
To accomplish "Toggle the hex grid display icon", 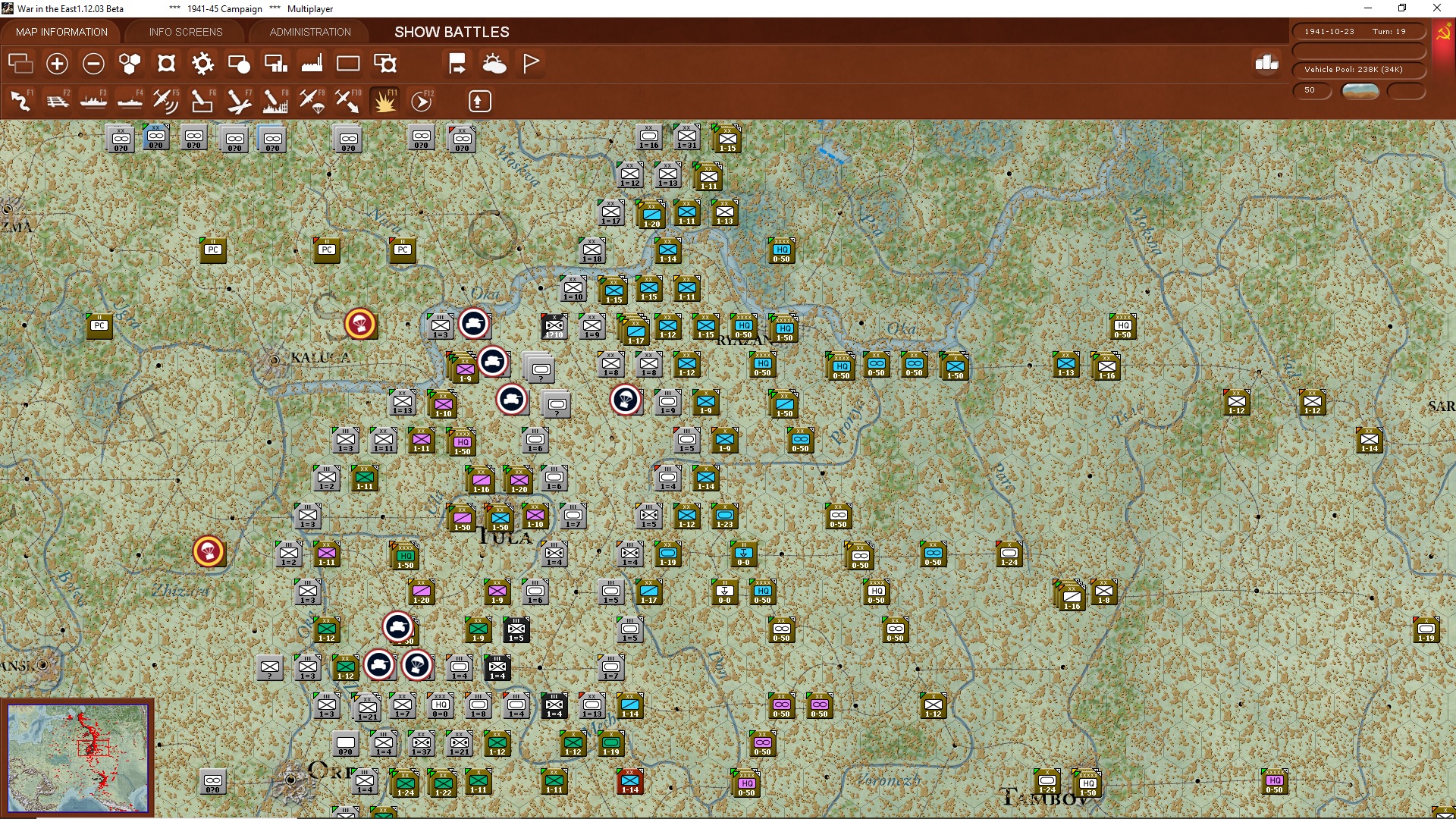I will tap(130, 64).
